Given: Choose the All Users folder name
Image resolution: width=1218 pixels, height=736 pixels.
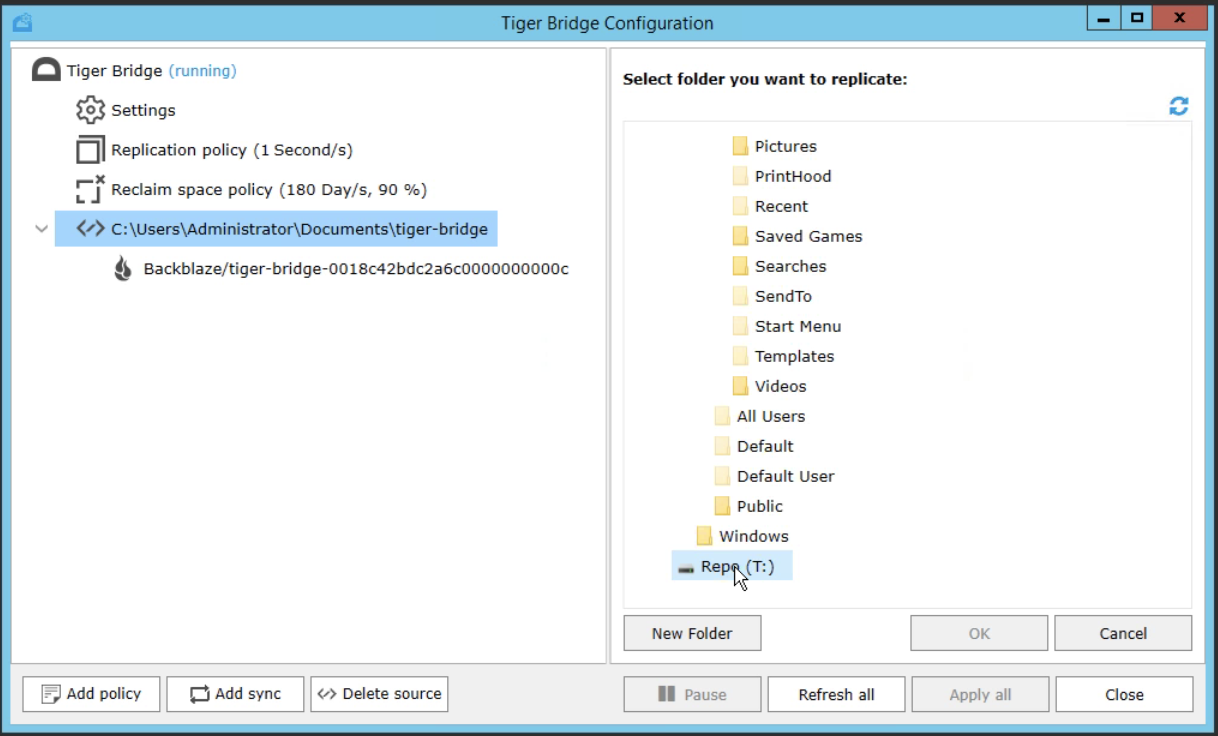Looking at the screenshot, I should click(771, 416).
